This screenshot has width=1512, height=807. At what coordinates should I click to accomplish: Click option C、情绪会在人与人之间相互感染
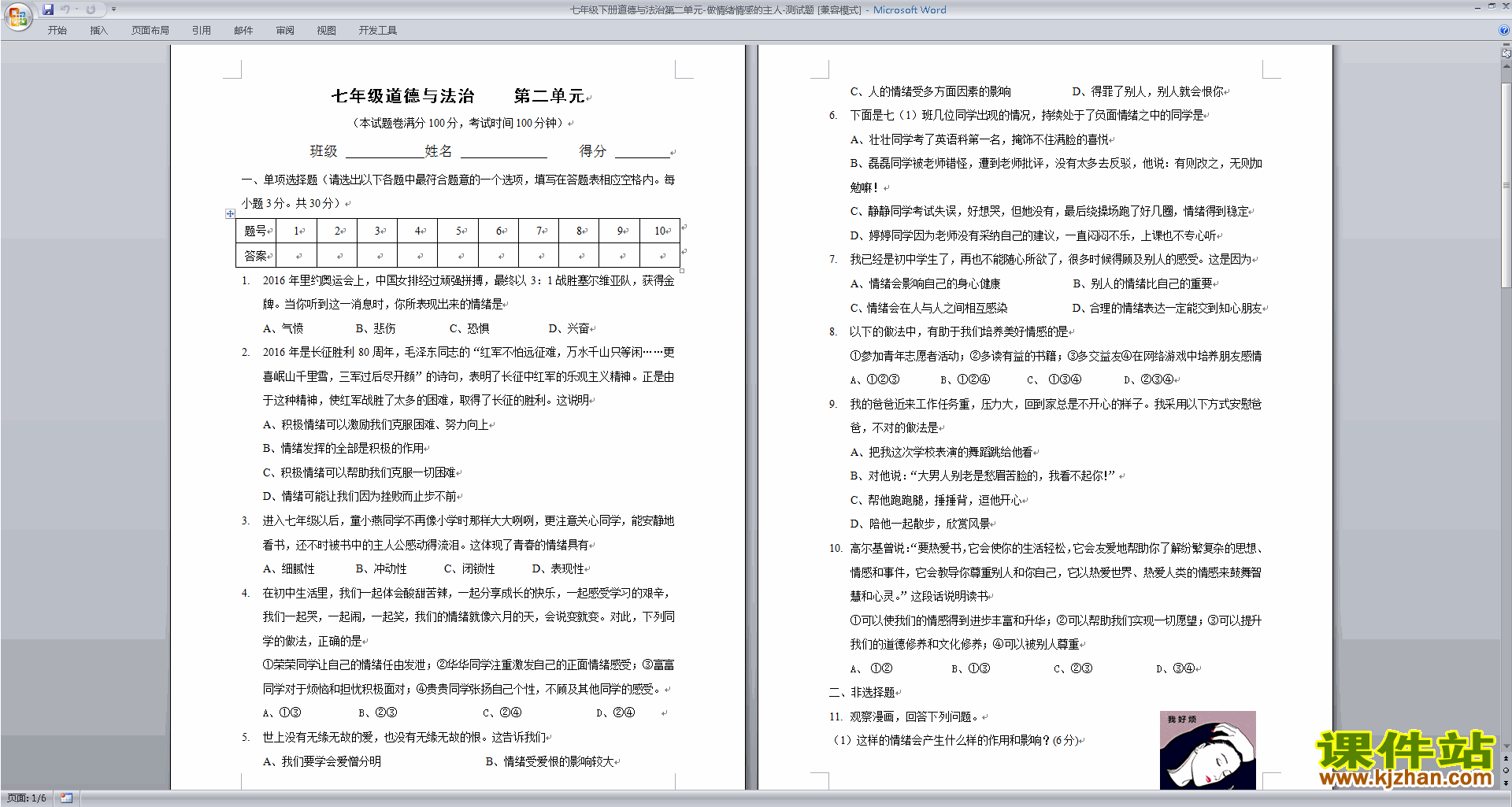[x=928, y=308]
